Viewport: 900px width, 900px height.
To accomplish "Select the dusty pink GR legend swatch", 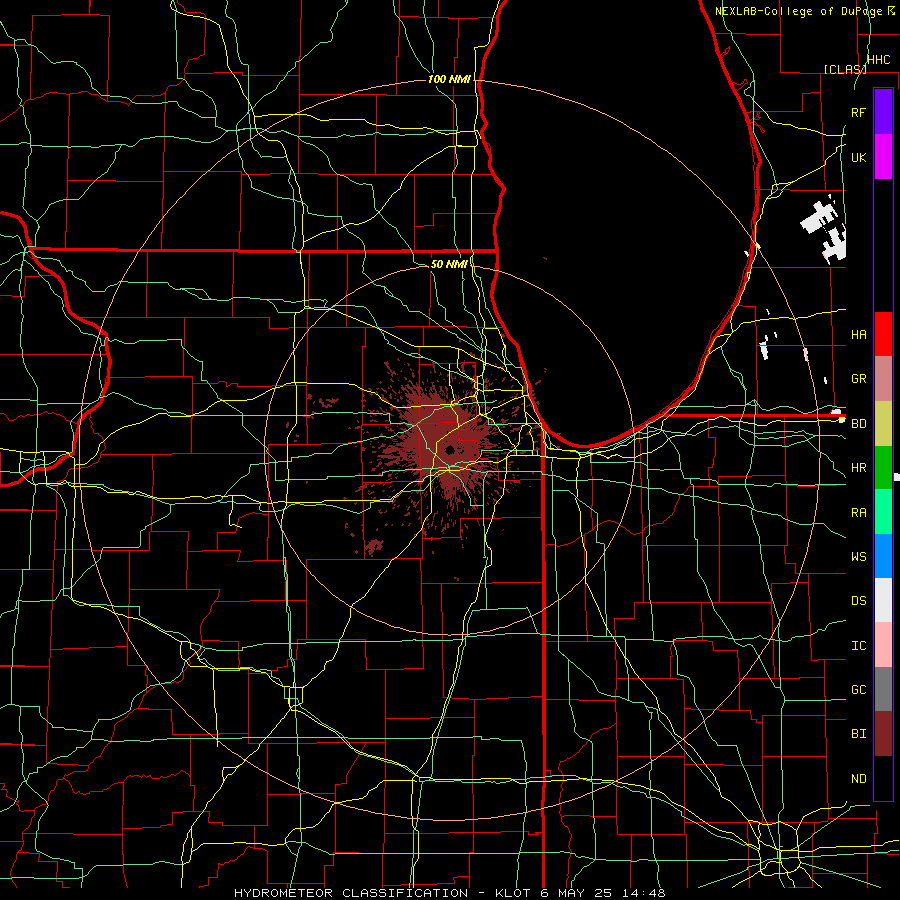I will (883, 379).
